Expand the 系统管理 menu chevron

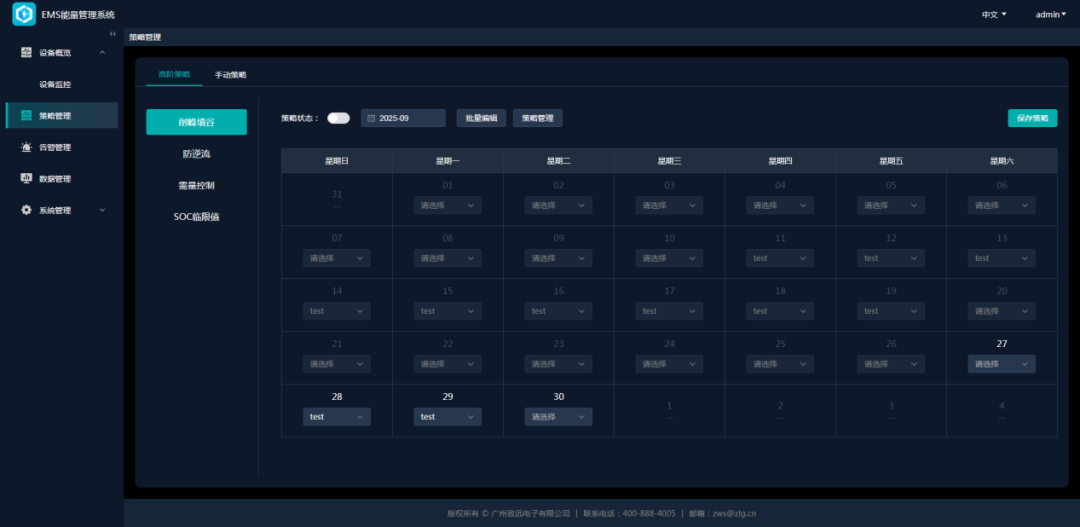coord(102,210)
